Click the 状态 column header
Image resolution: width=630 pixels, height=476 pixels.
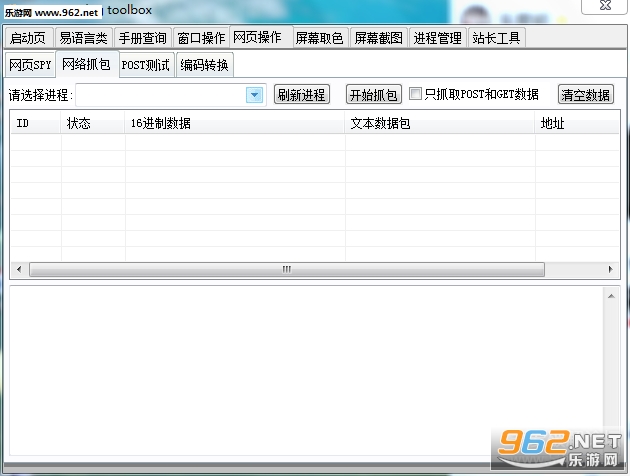coord(93,123)
